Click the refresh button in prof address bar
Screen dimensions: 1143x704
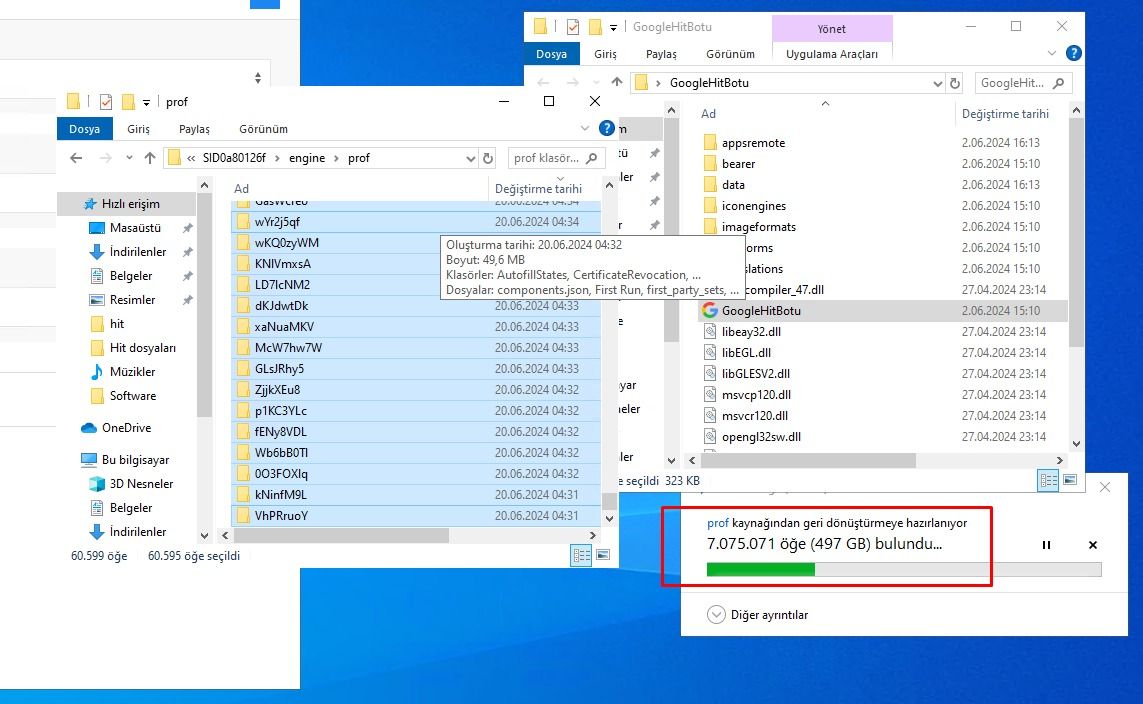click(x=488, y=158)
